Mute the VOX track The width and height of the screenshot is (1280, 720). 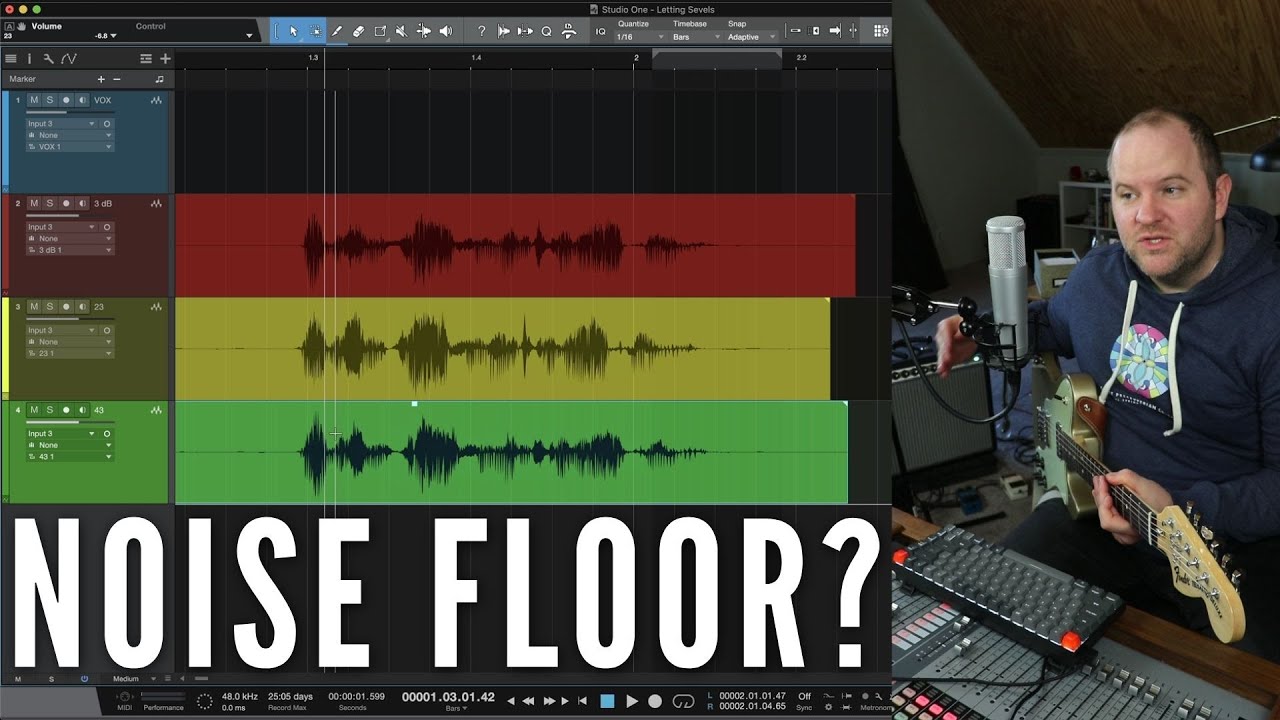(x=34, y=100)
